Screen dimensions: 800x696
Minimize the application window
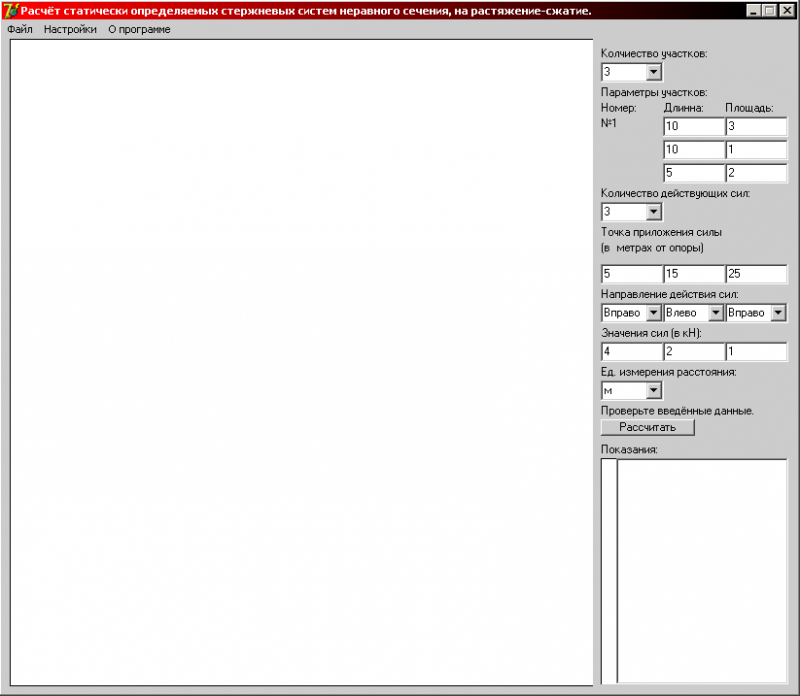tap(753, 11)
